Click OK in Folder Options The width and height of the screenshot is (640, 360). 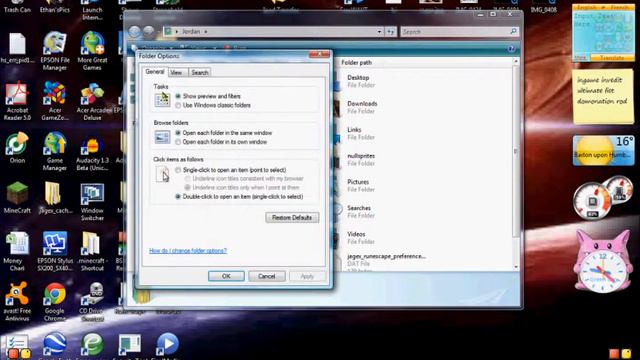226,276
